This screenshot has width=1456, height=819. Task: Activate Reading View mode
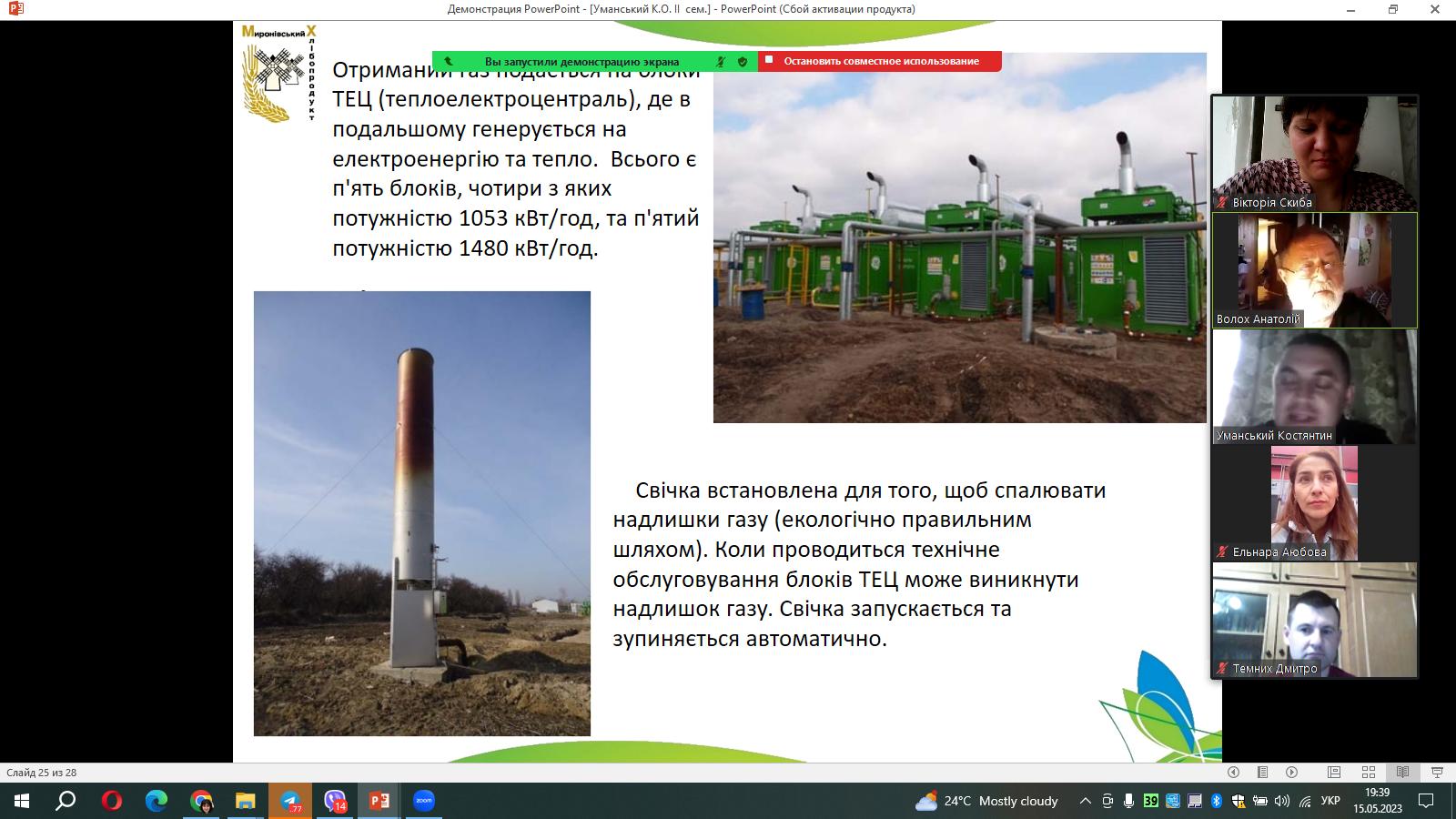pos(1402,773)
